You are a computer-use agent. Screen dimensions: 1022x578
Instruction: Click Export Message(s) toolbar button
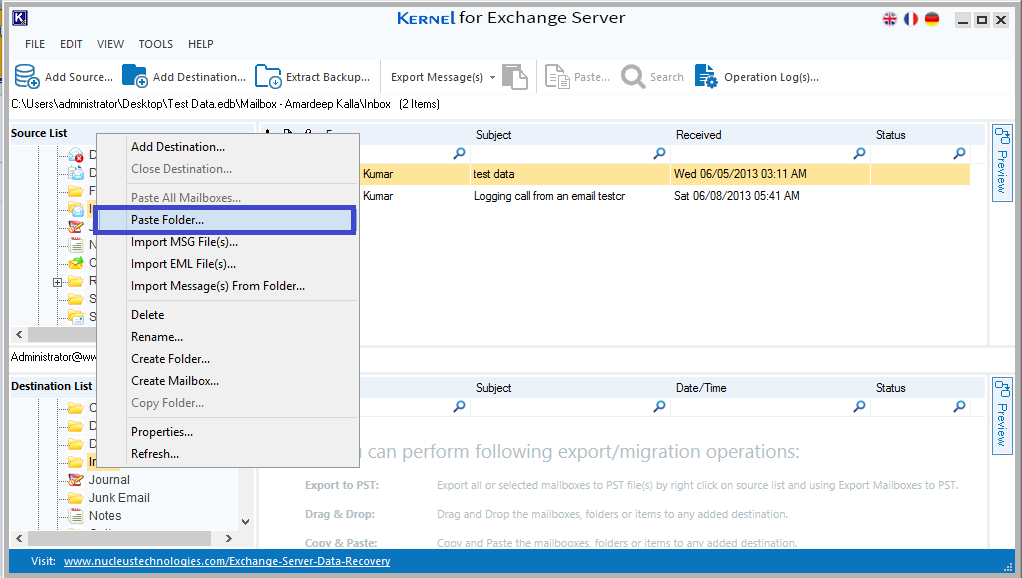437,77
